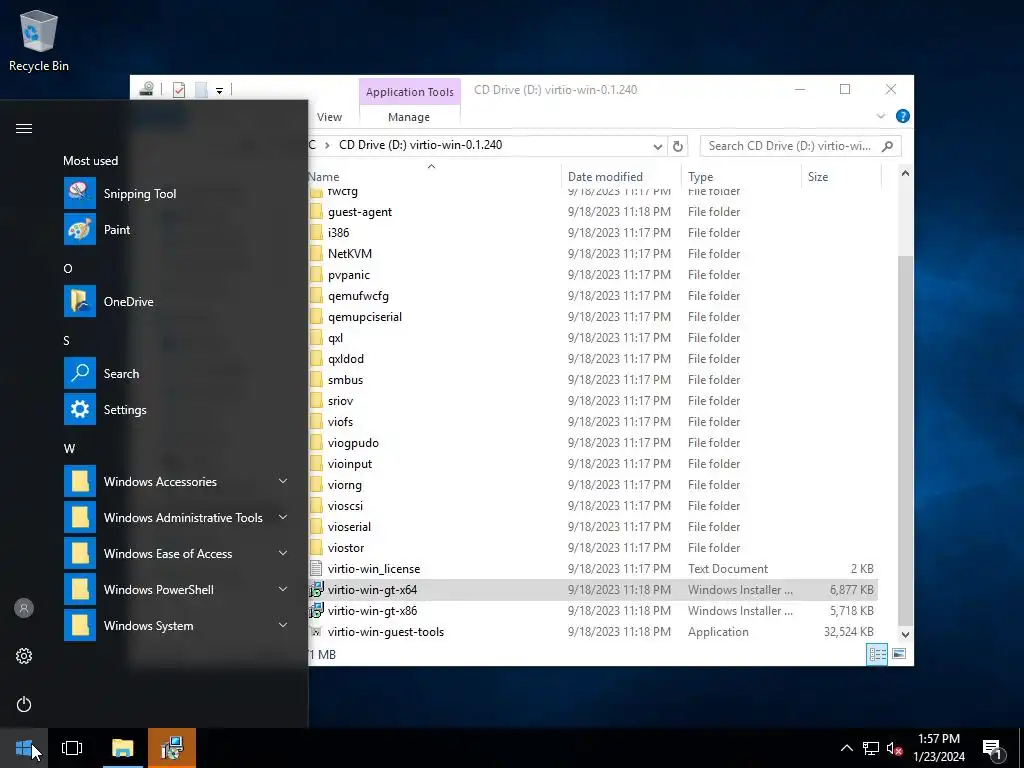Click the letter W section header
The image size is (1024, 768).
pos(69,449)
